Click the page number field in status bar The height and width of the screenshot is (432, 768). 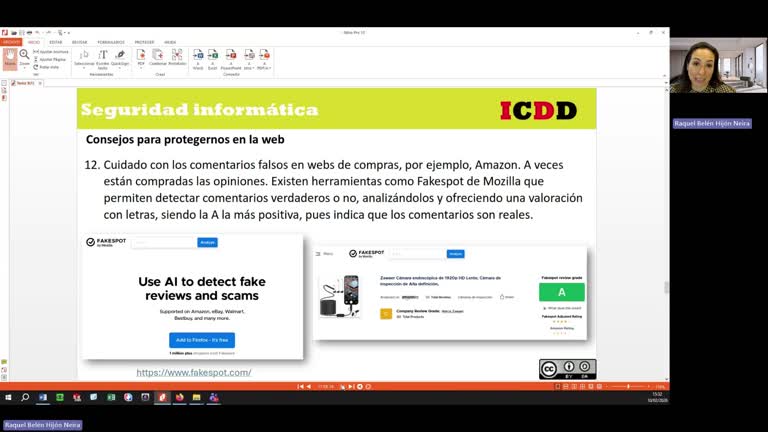click(326, 386)
